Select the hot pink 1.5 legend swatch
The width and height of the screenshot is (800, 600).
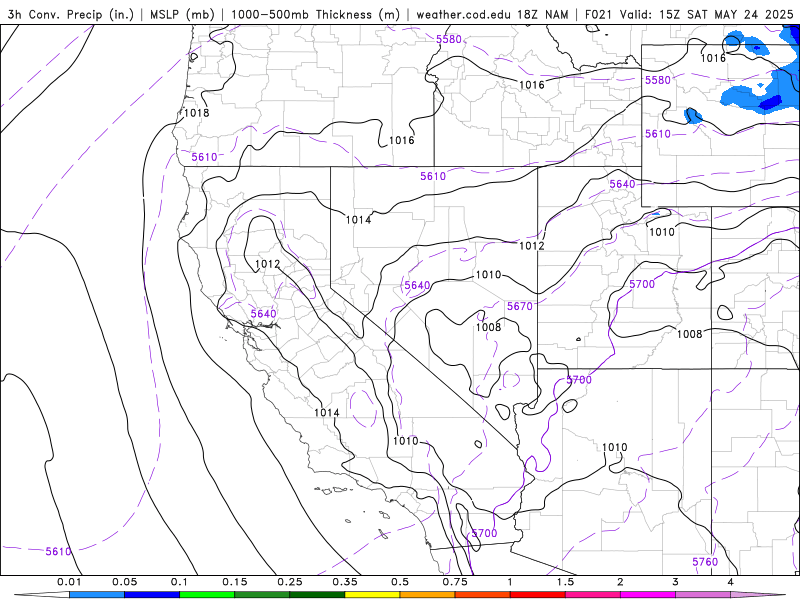pos(592,595)
